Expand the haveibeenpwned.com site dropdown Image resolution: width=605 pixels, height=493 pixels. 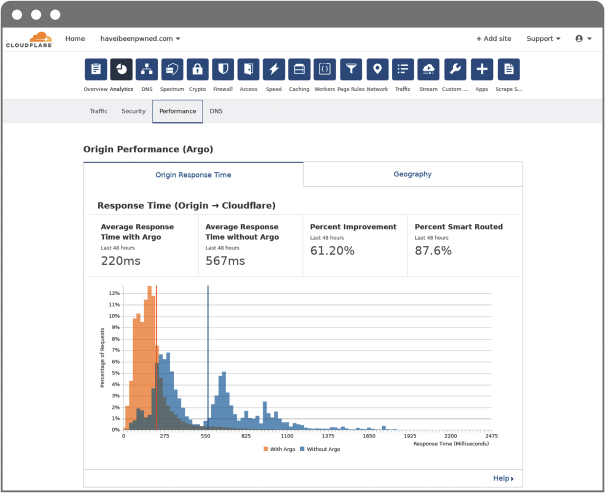point(140,39)
